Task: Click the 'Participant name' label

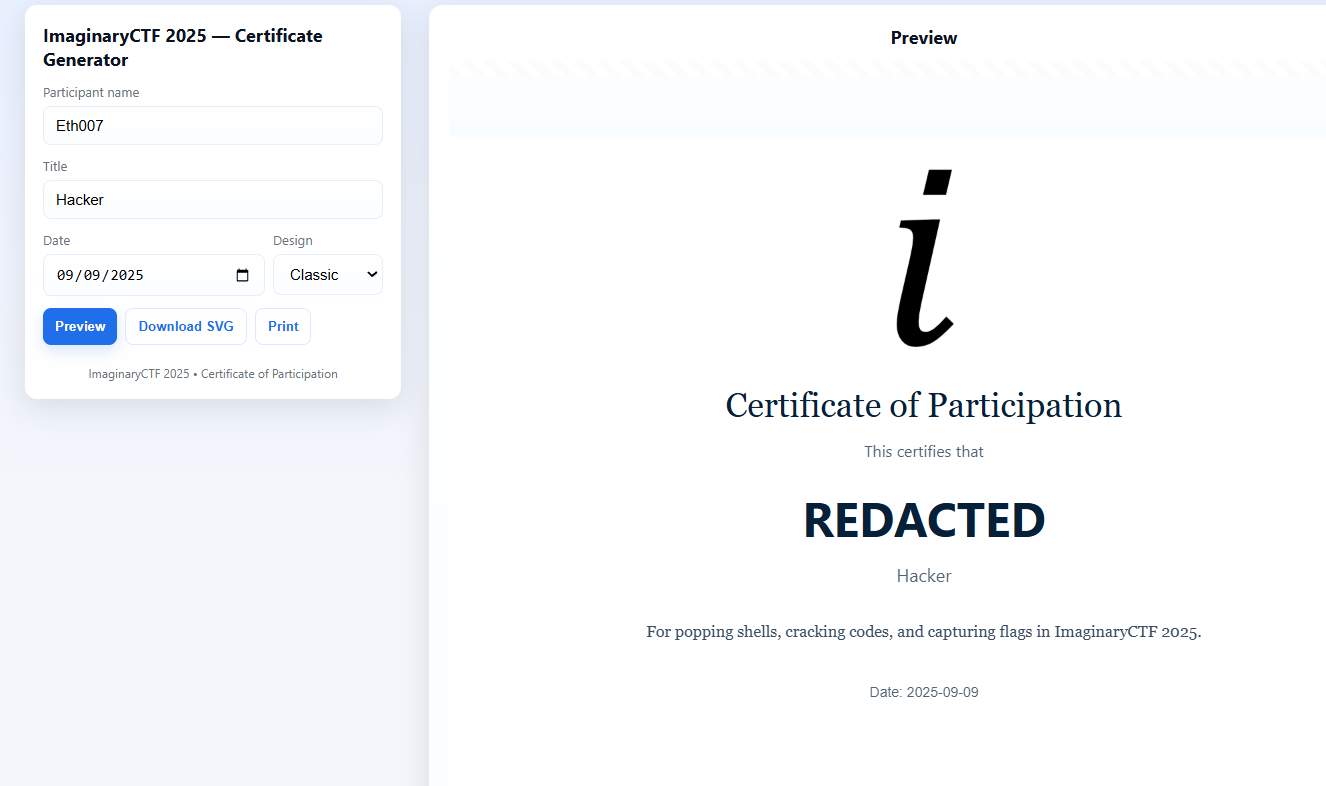Action: pos(91,93)
